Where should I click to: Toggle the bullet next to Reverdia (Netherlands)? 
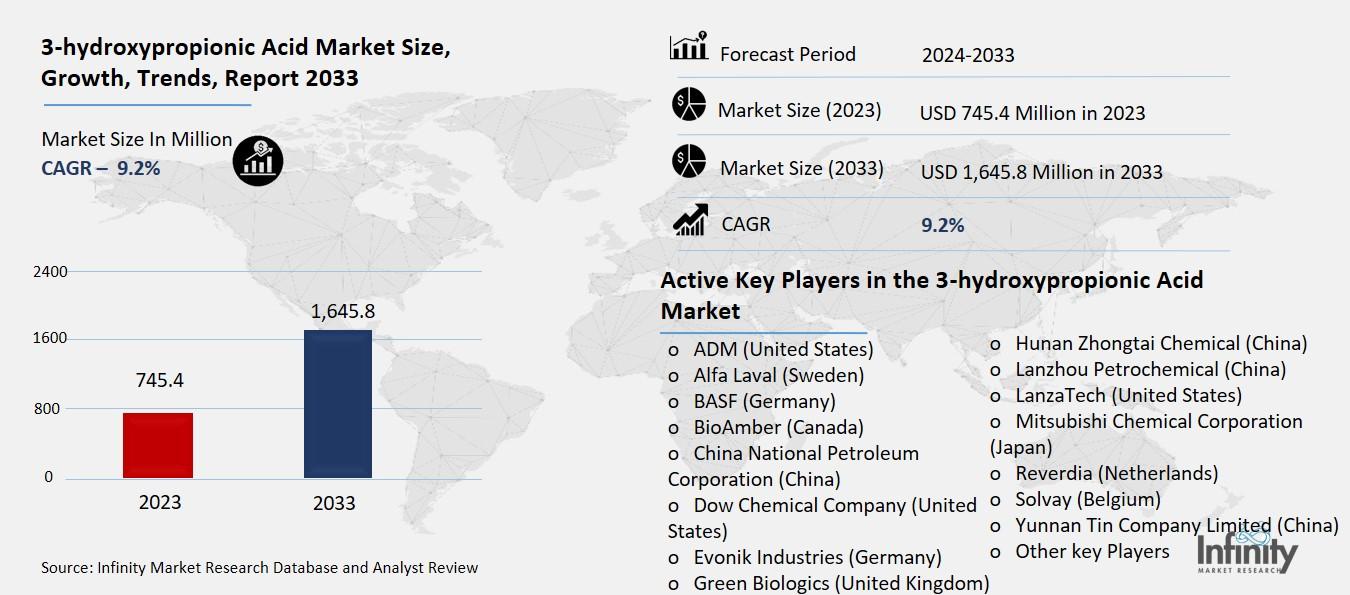tap(993, 473)
